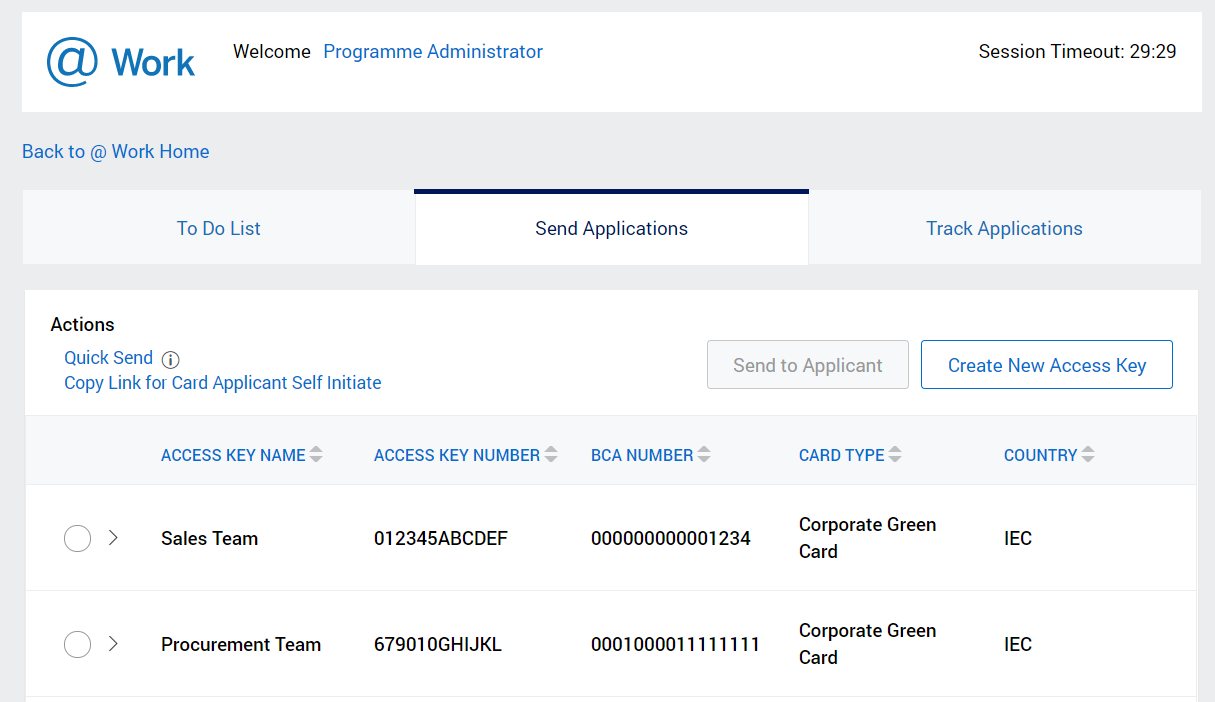
Task: Click the Create New Access Key button
Action: 1046,364
